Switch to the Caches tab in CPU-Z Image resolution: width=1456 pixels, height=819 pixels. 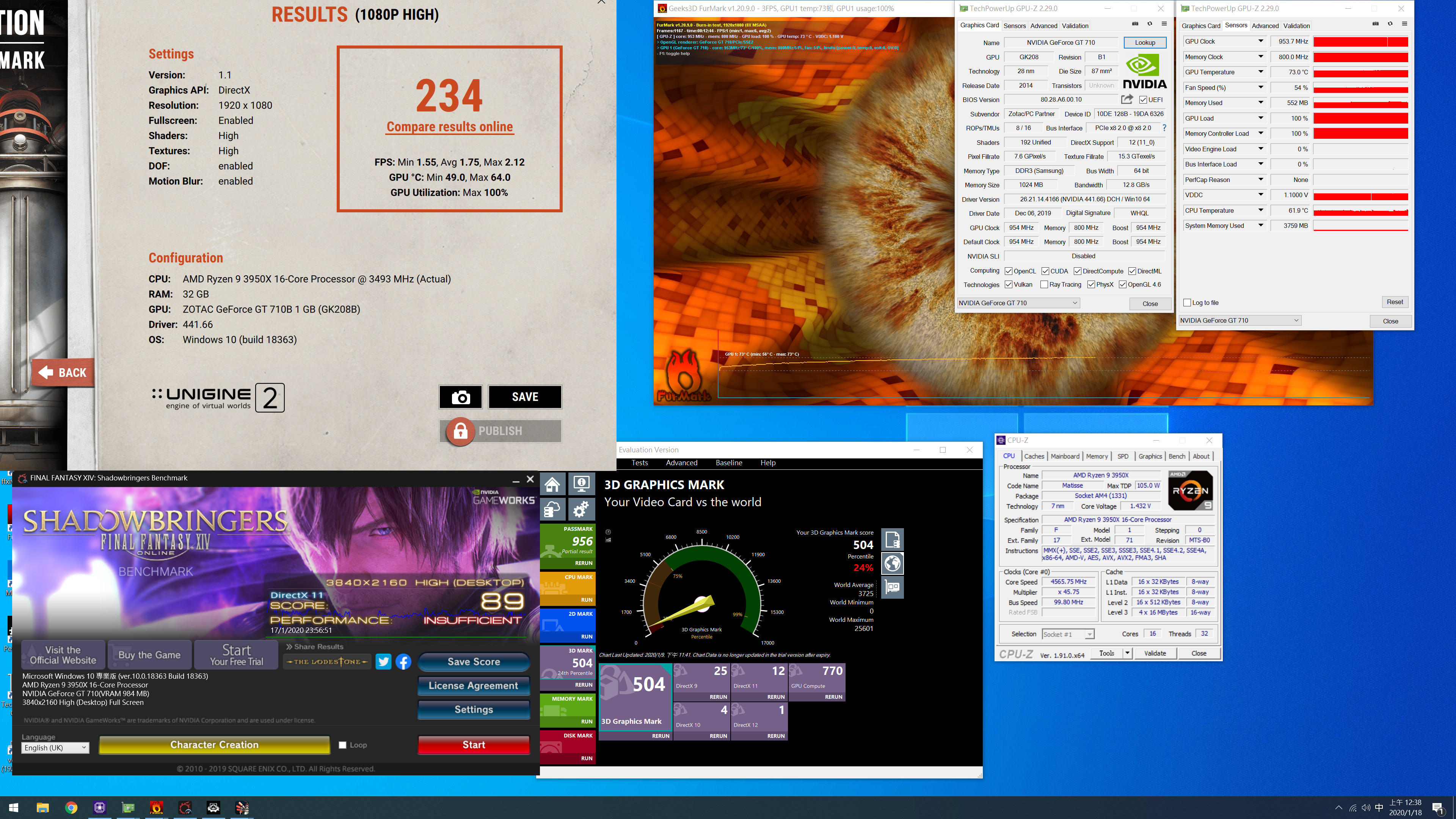pos(1034,456)
